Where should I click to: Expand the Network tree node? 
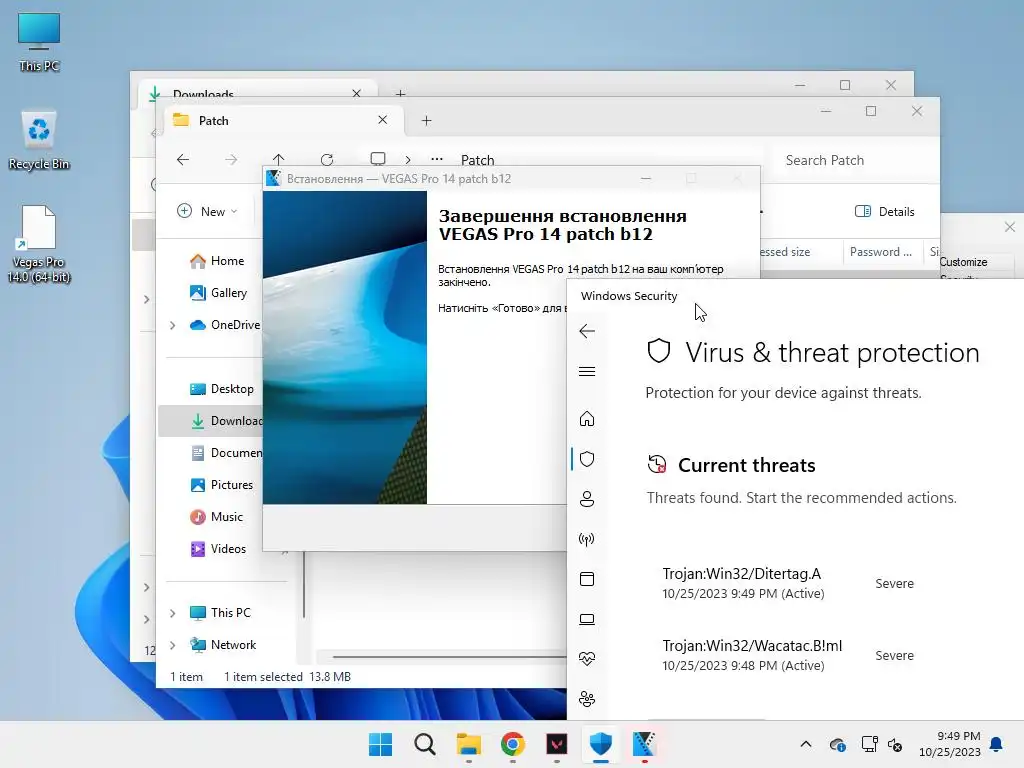(172, 645)
